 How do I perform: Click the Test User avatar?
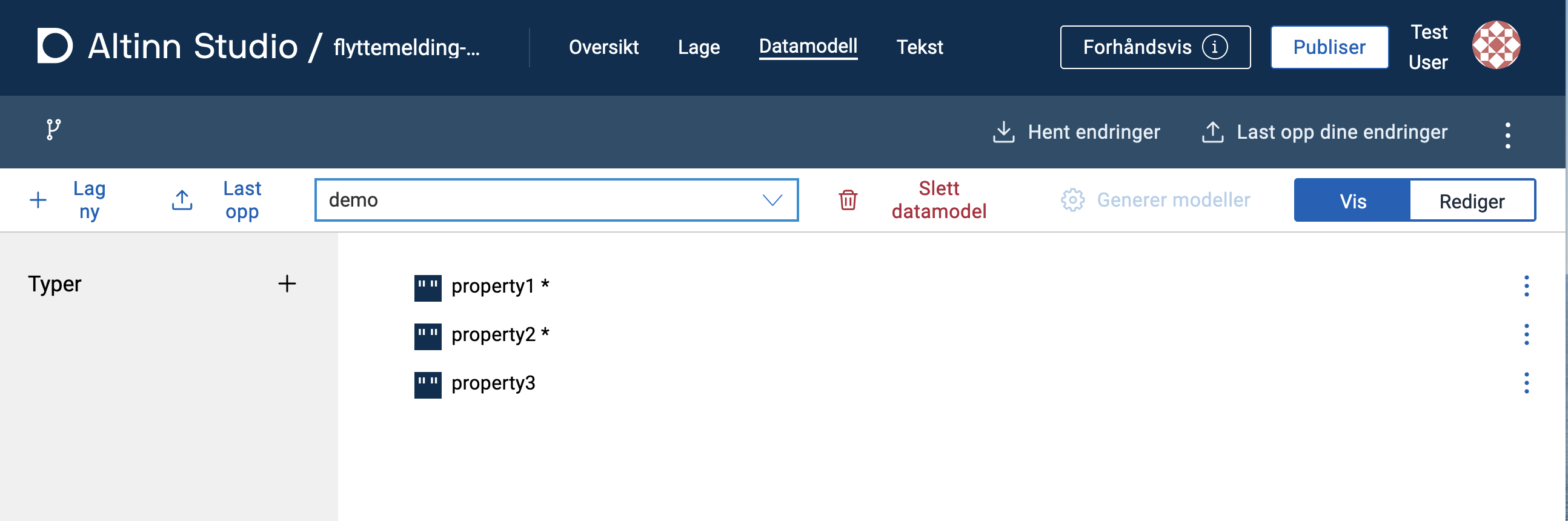click(x=1495, y=45)
